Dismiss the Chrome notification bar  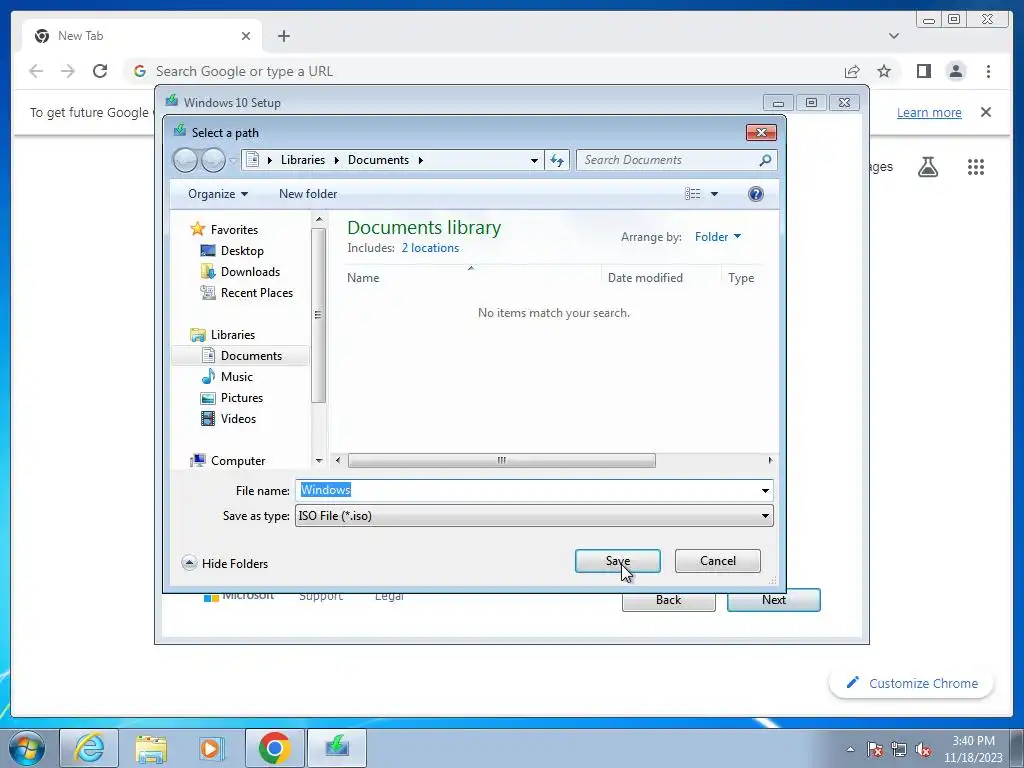tap(985, 112)
